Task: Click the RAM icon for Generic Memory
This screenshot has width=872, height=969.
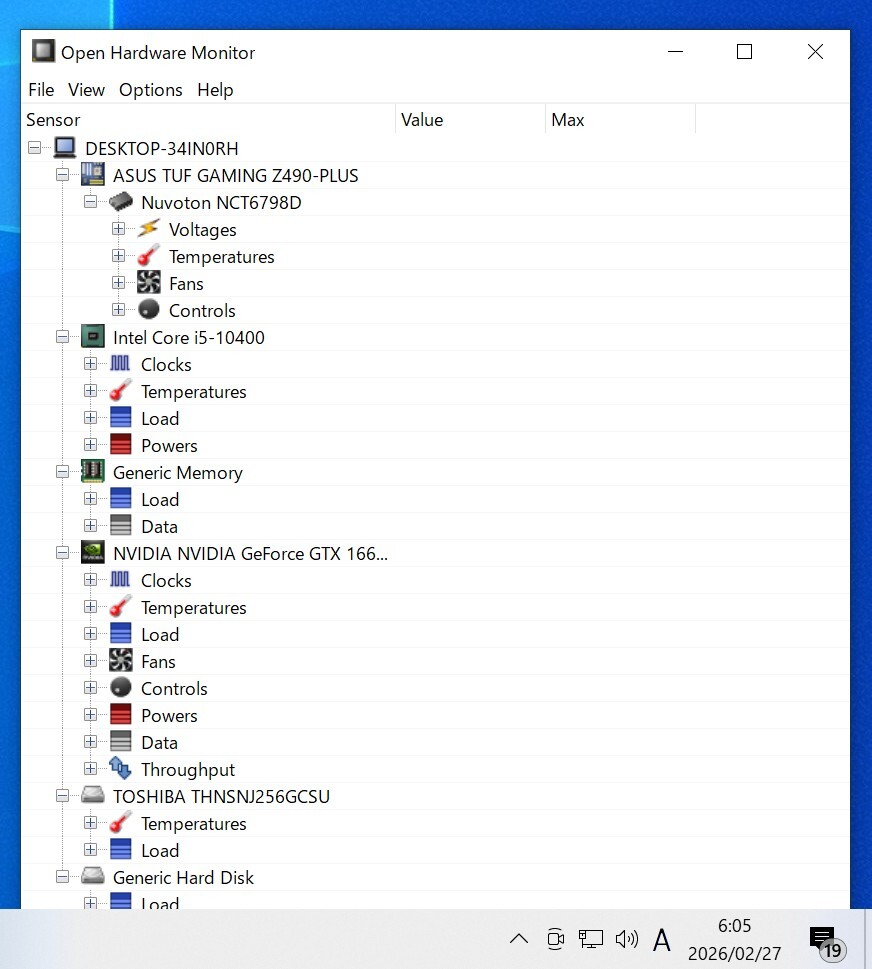Action: coord(93,472)
